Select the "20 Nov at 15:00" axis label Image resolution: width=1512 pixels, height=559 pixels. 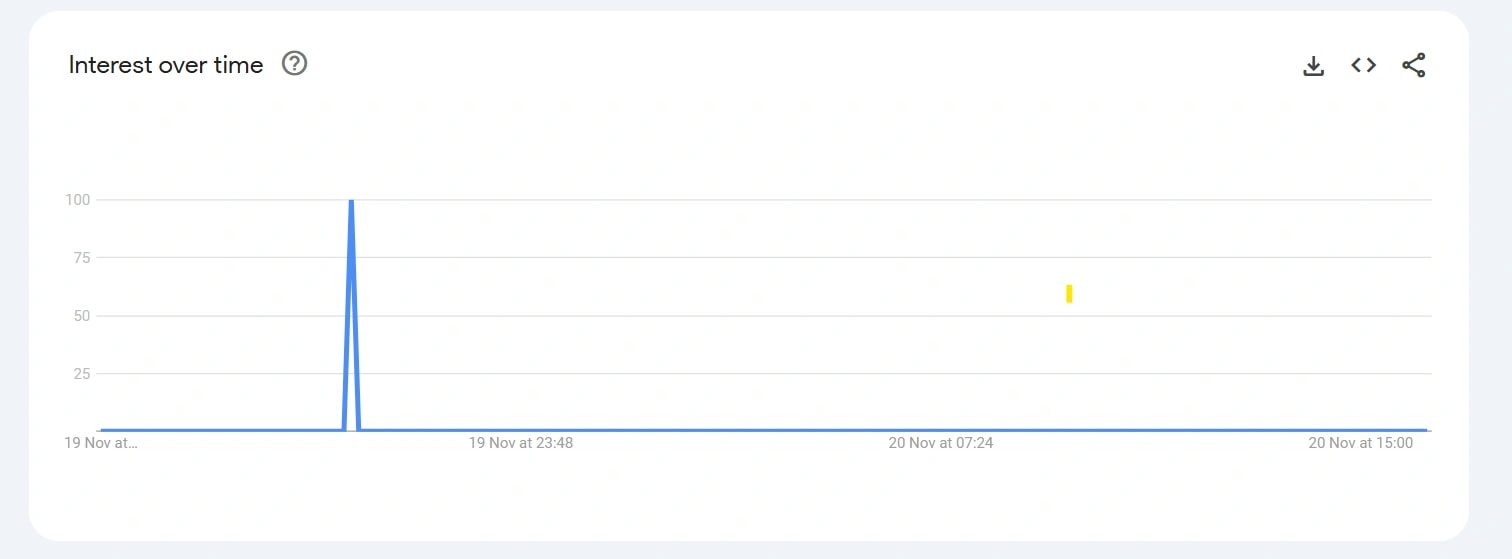click(x=1361, y=442)
